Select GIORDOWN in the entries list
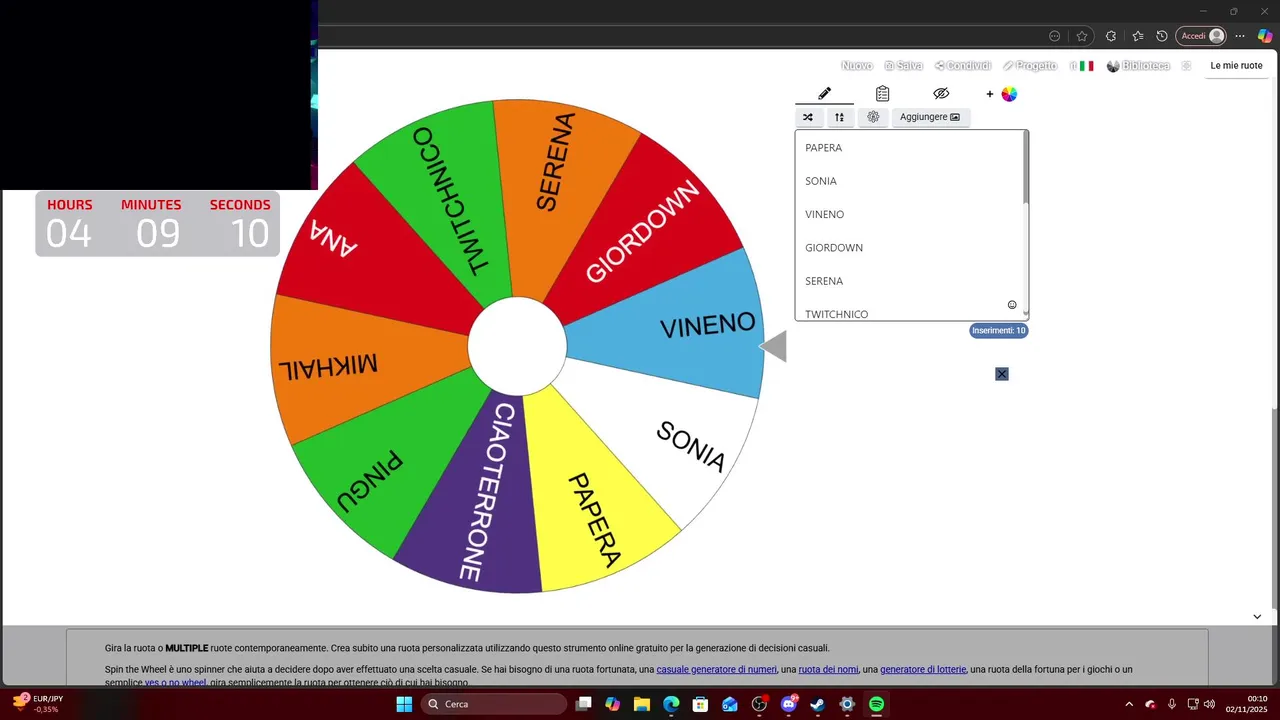Screen dimensions: 1280x720 (834, 248)
